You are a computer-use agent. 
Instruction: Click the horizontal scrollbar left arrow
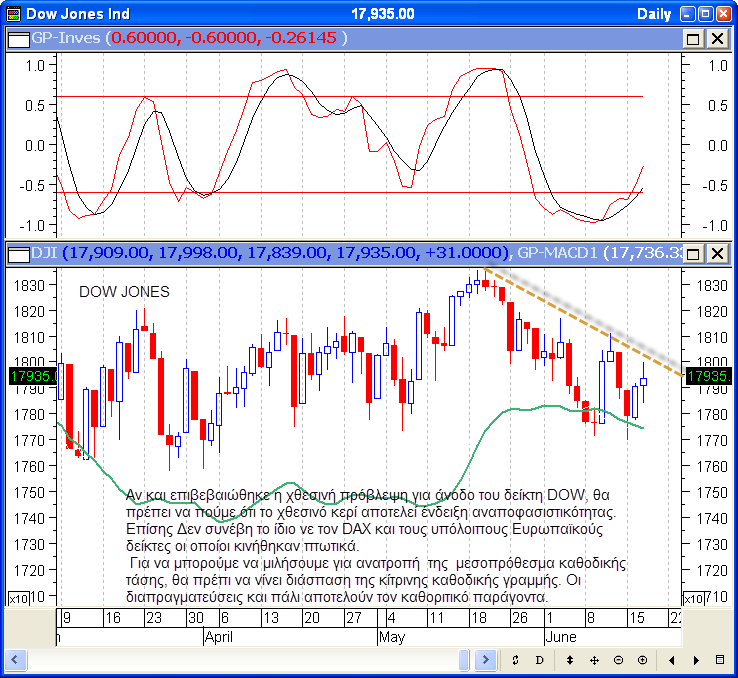[15, 660]
